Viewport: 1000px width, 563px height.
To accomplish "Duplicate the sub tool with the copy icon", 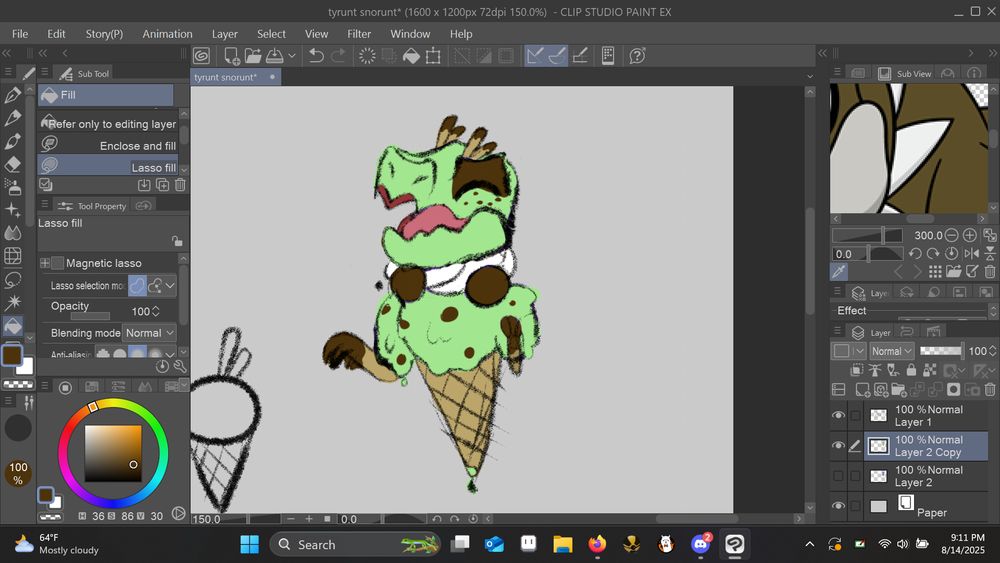I will (163, 185).
